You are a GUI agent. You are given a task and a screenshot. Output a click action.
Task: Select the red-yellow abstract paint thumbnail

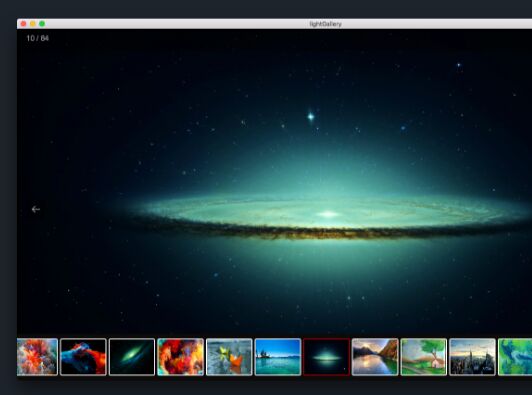click(x=180, y=357)
